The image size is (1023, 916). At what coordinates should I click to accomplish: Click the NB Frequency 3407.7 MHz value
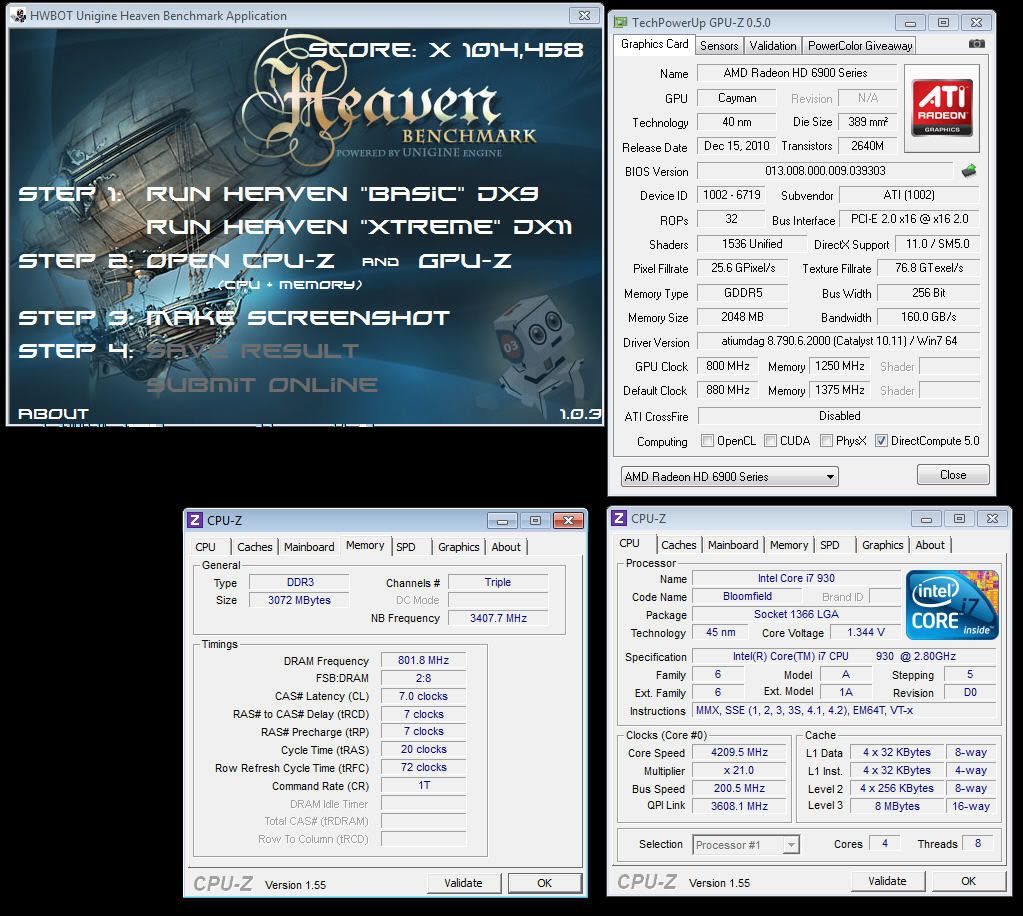pyautogui.click(x=498, y=618)
